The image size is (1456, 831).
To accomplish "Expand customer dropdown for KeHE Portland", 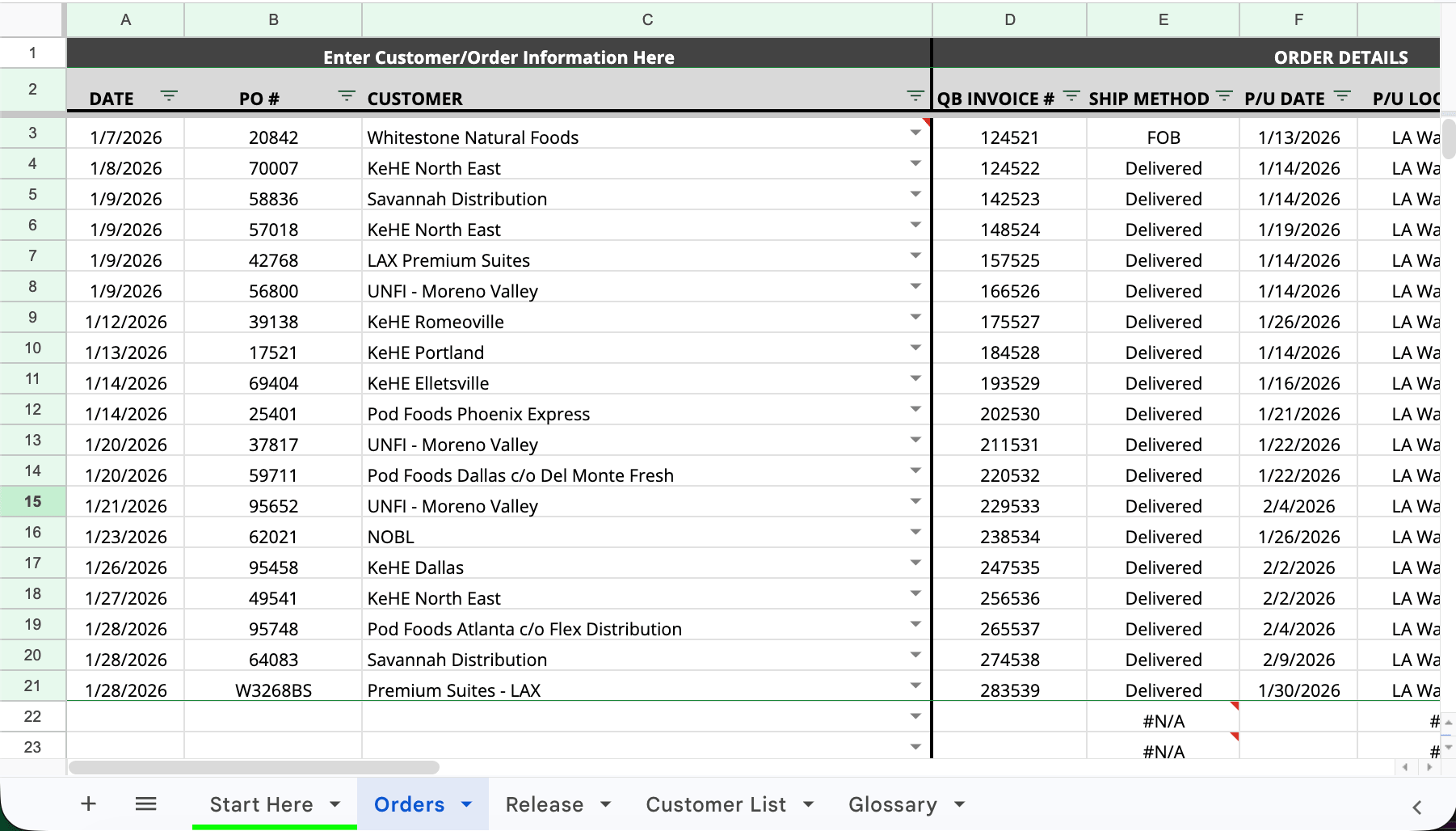I will [x=915, y=348].
